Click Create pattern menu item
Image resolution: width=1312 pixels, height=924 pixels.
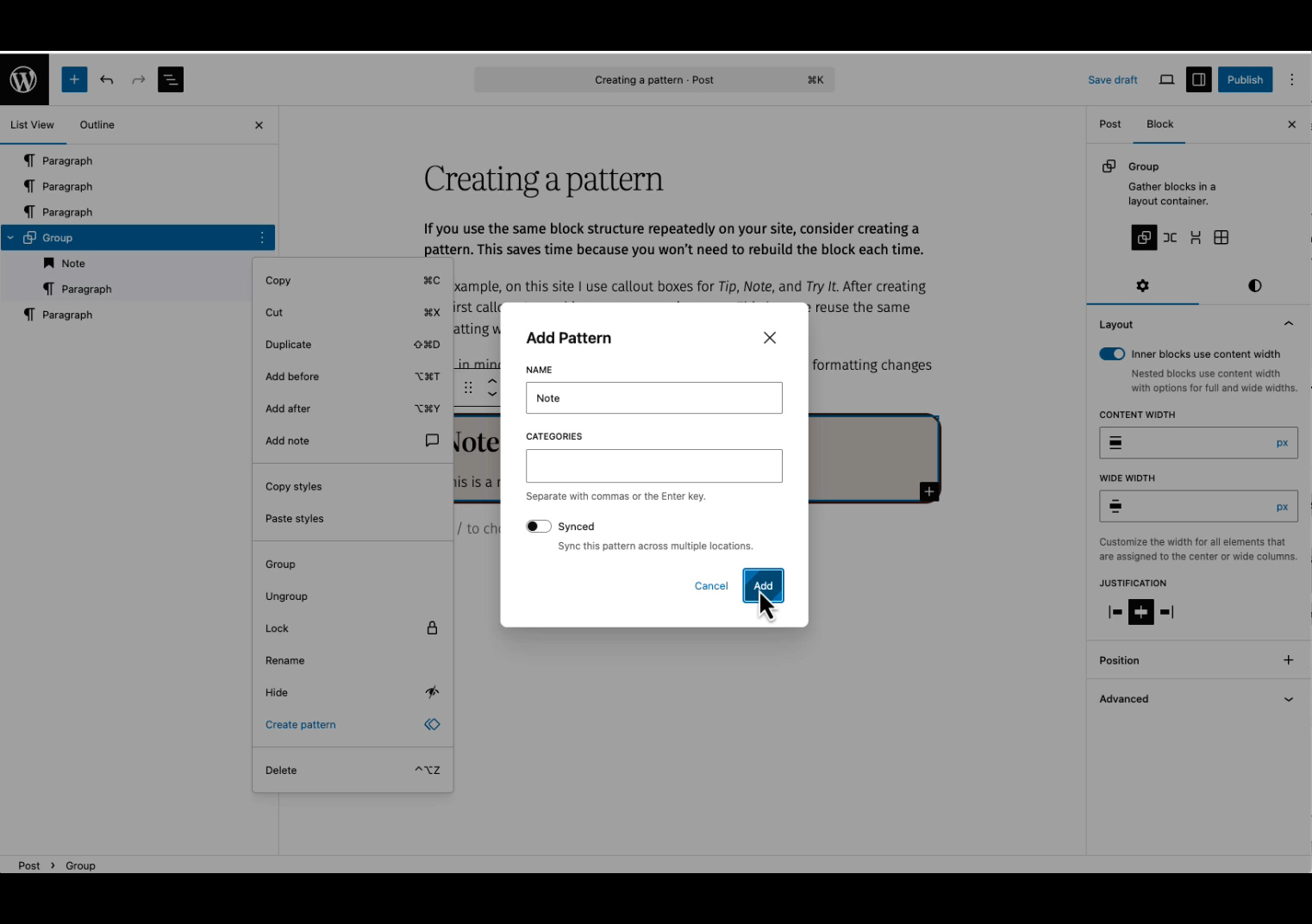point(353,725)
